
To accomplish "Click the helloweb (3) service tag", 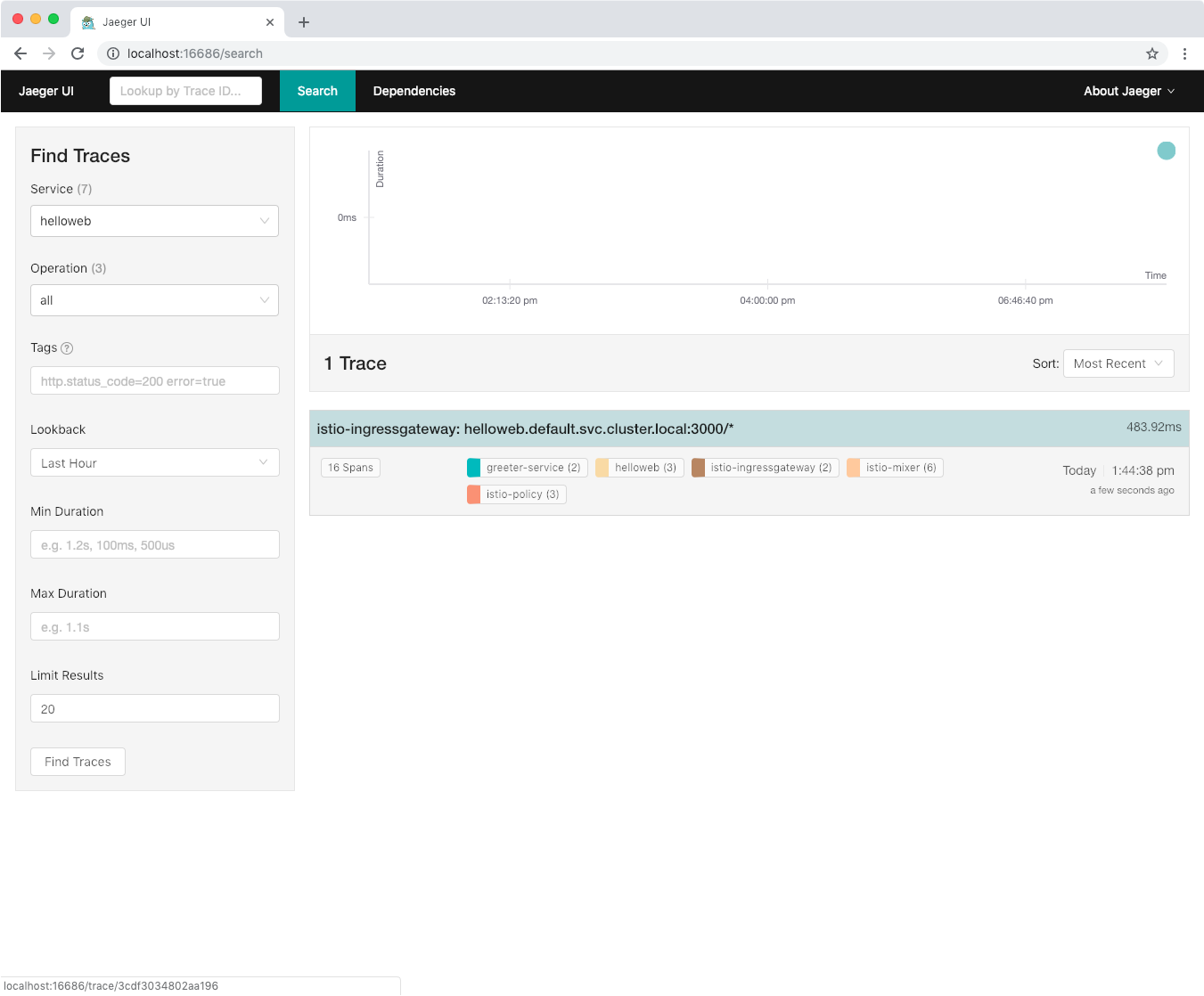I will coord(639,468).
